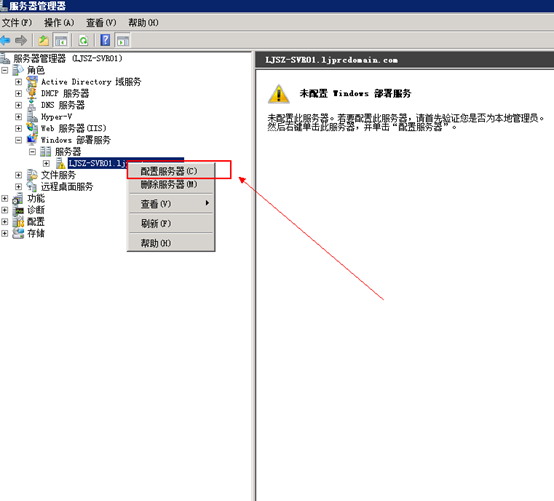Expand the 功能 node
554x501 pixels.
click(x=5, y=199)
